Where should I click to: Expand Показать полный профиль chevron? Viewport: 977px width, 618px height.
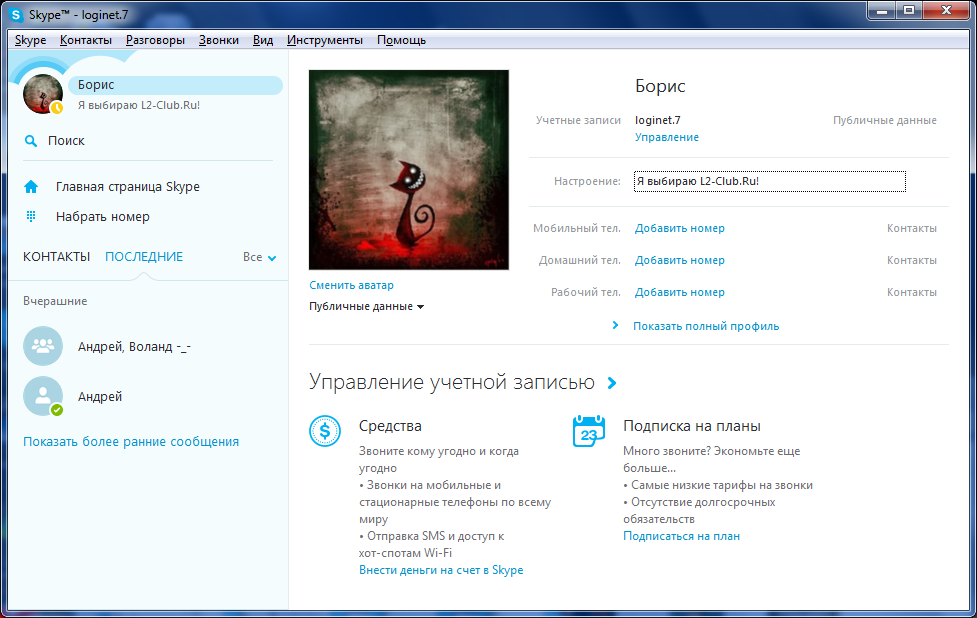pos(615,325)
